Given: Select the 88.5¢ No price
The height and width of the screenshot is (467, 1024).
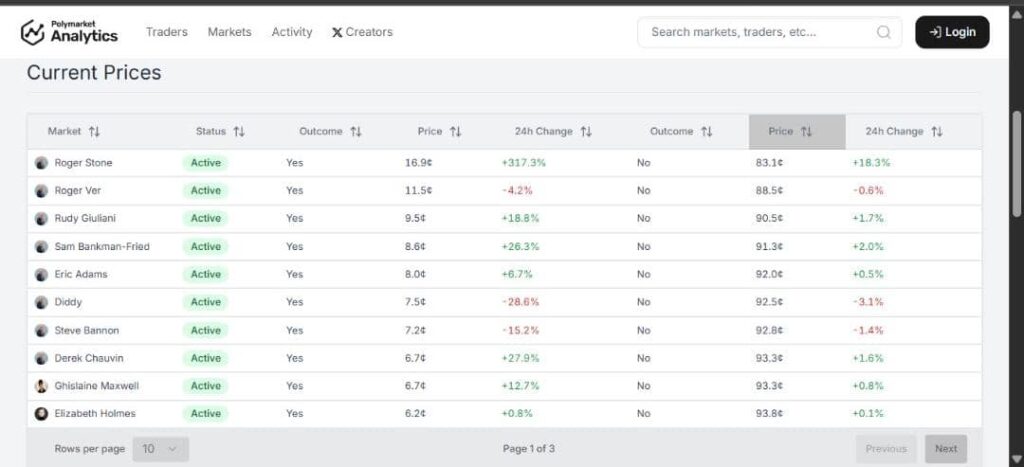Looking at the screenshot, I should point(769,191).
